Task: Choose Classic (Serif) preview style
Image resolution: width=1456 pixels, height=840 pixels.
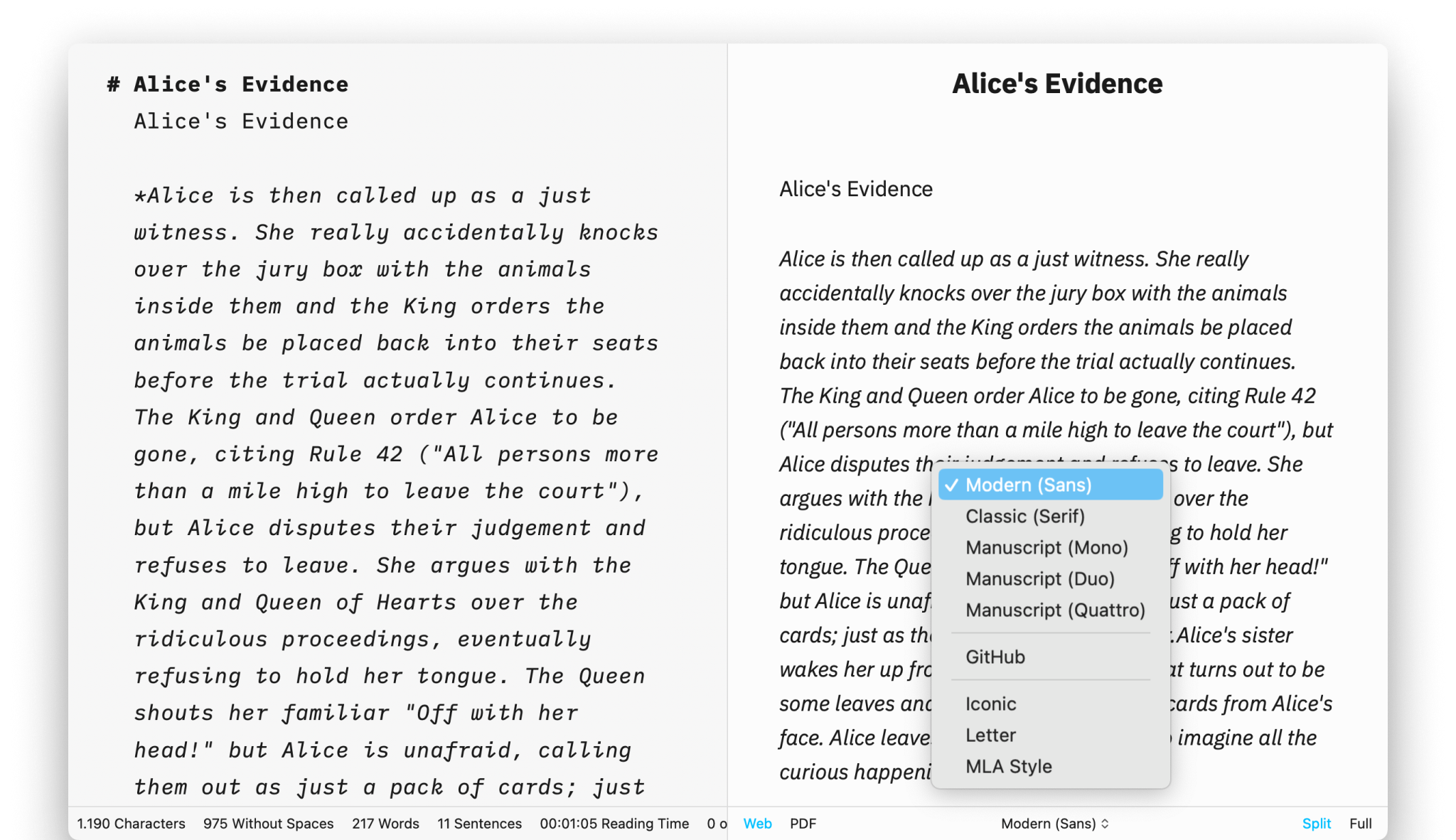Action: [x=1024, y=516]
